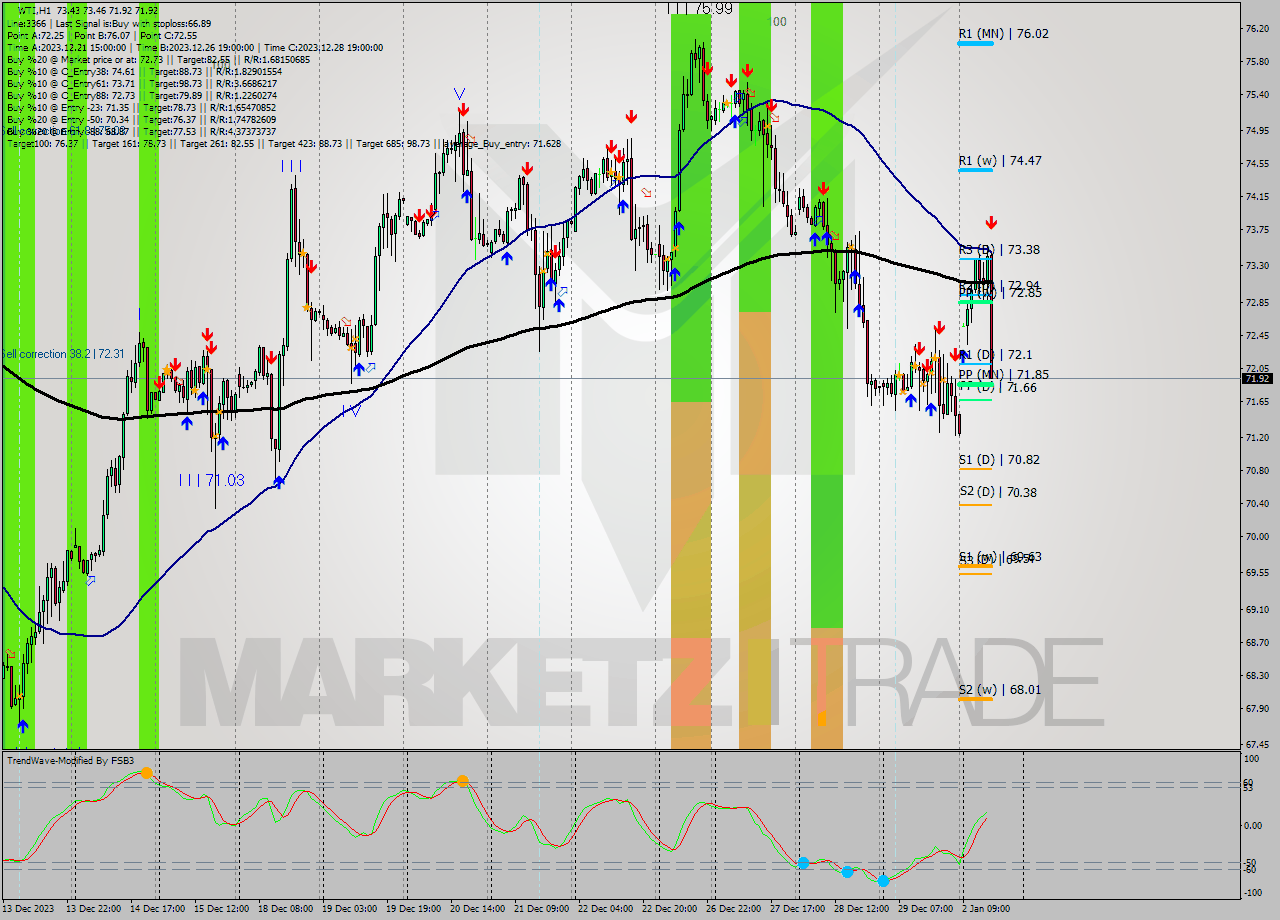Select the 'S2 (D) | 70.38' pivot label
This screenshot has width=1280, height=920.
pyautogui.click(x=997, y=492)
